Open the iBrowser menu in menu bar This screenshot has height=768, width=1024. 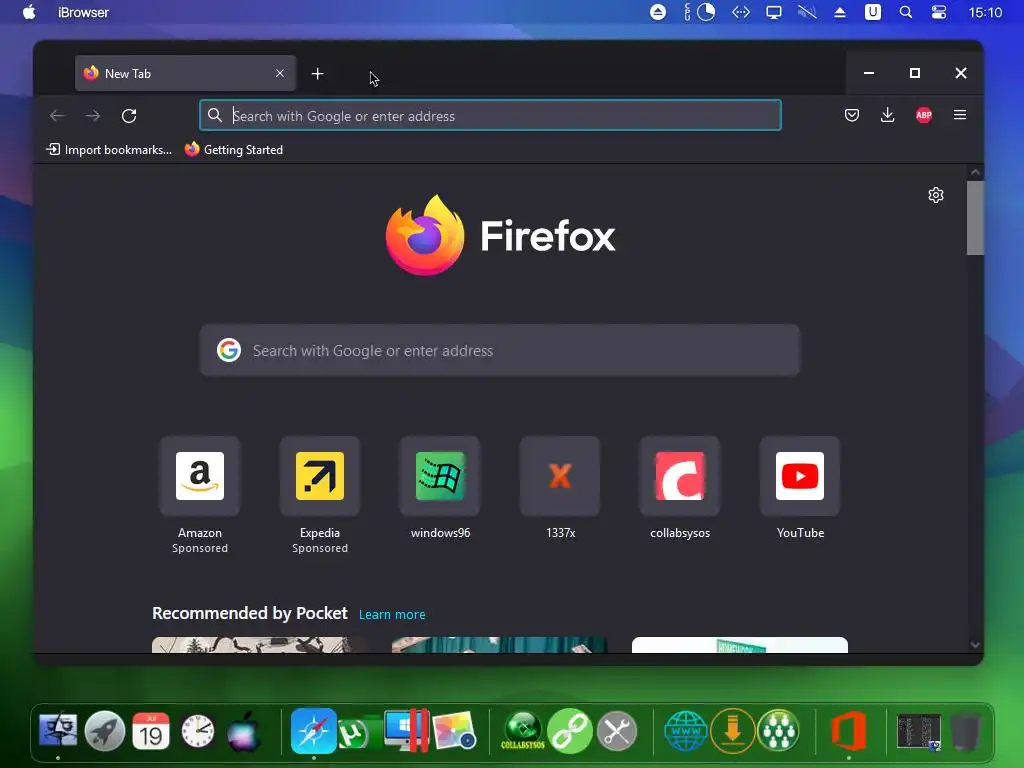tap(83, 12)
